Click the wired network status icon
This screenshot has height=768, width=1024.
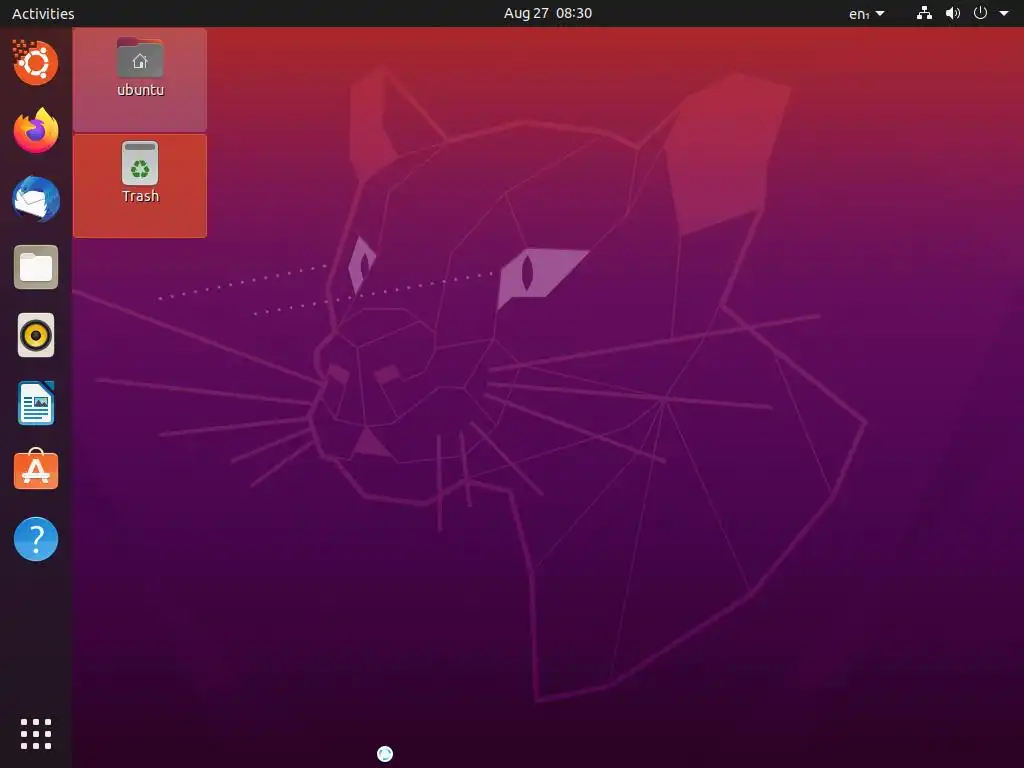pyautogui.click(x=924, y=13)
